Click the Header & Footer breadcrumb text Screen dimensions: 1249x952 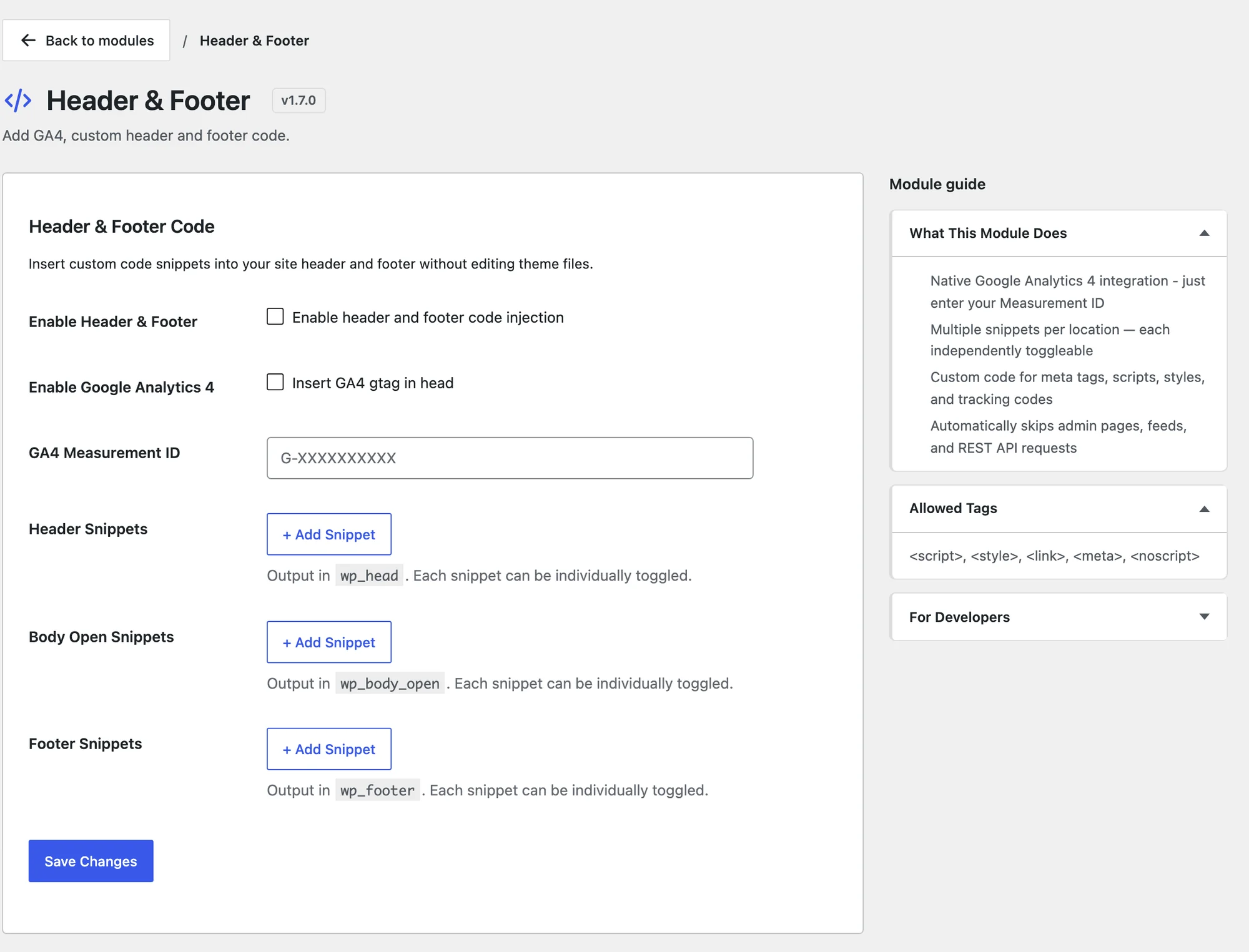[x=254, y=41]
